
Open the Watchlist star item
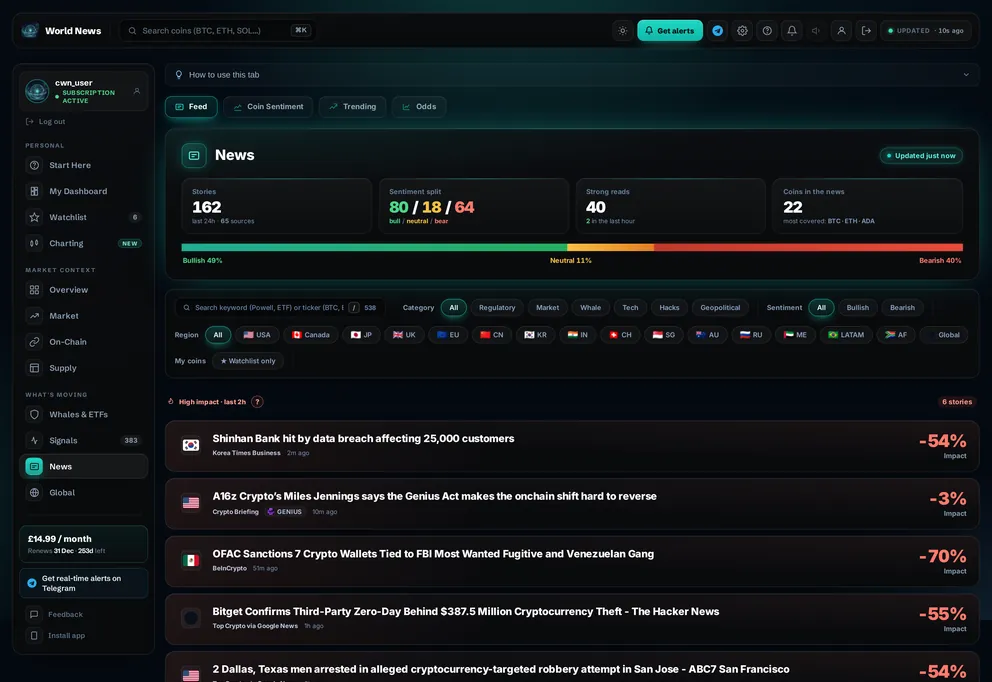84,217
